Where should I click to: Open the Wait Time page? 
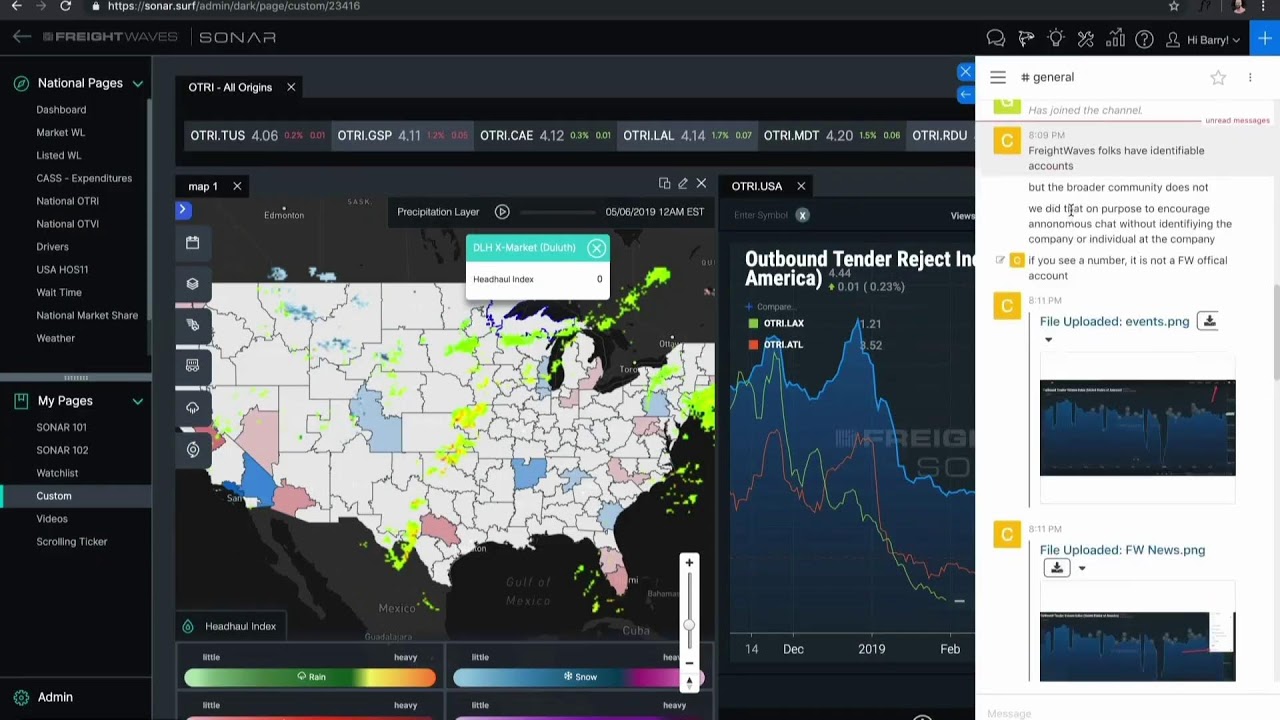tap(59, 292)
